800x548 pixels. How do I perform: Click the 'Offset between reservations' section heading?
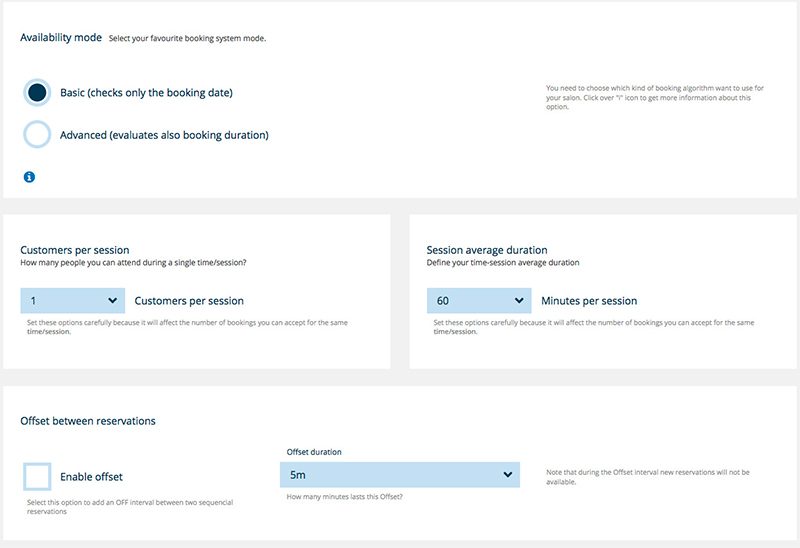pyautogui.click(x=88, y=421)
